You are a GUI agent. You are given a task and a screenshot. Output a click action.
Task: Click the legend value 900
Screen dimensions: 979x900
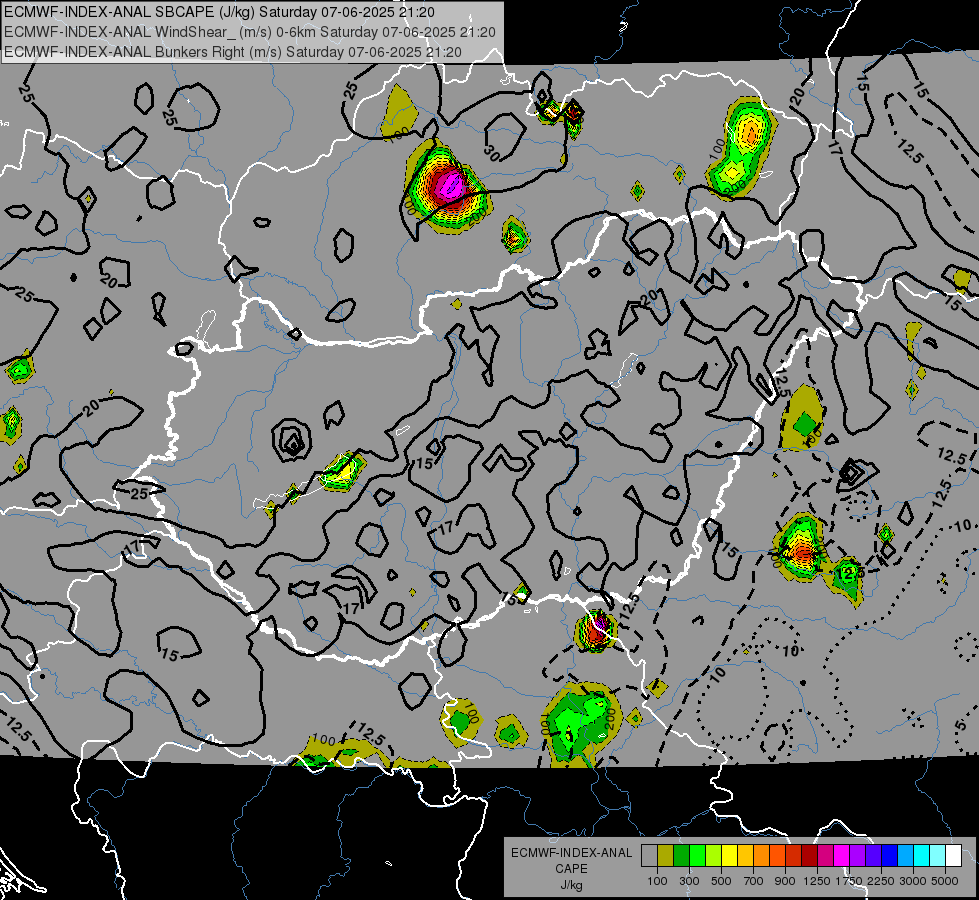pos(785,881)
